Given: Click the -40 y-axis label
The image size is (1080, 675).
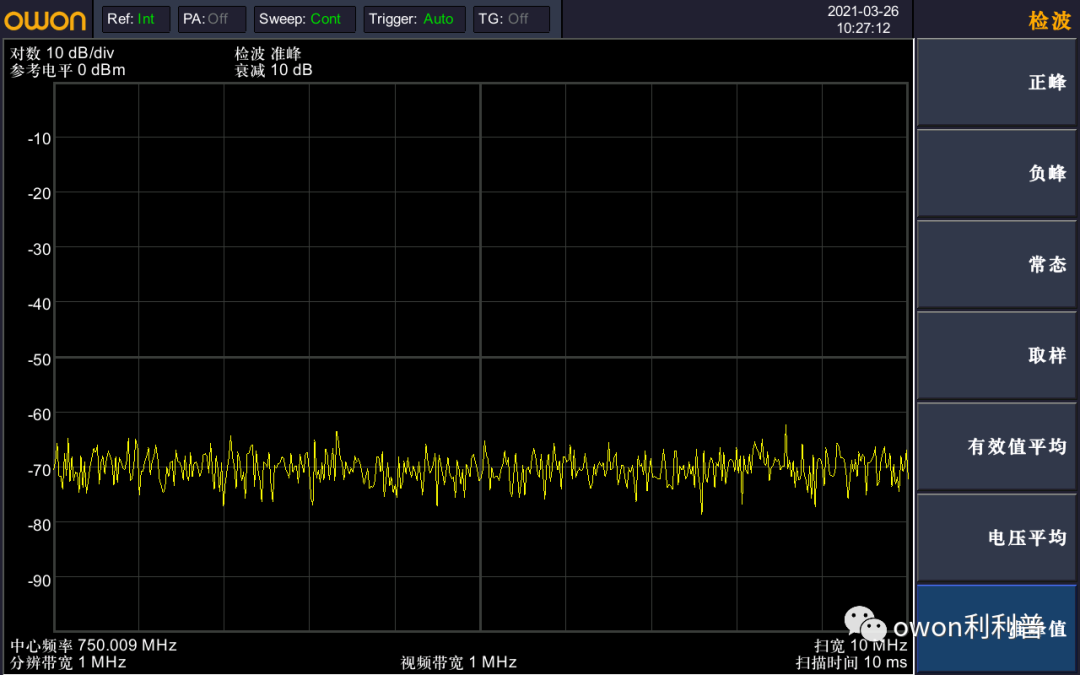Looking at the screenshot, I should (x=39, y=304).
